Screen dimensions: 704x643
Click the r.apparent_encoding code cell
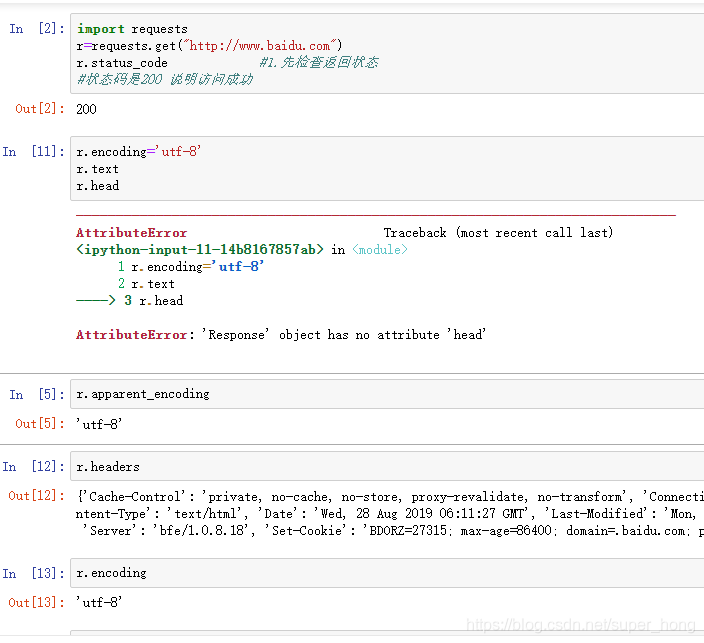pos(387,394)
